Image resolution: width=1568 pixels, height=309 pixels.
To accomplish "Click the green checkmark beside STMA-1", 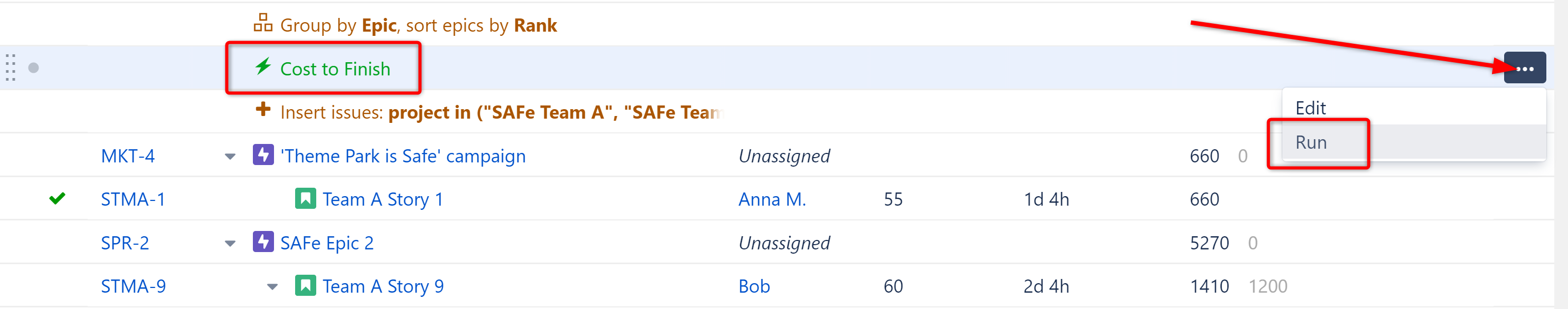I will (57, 198).
